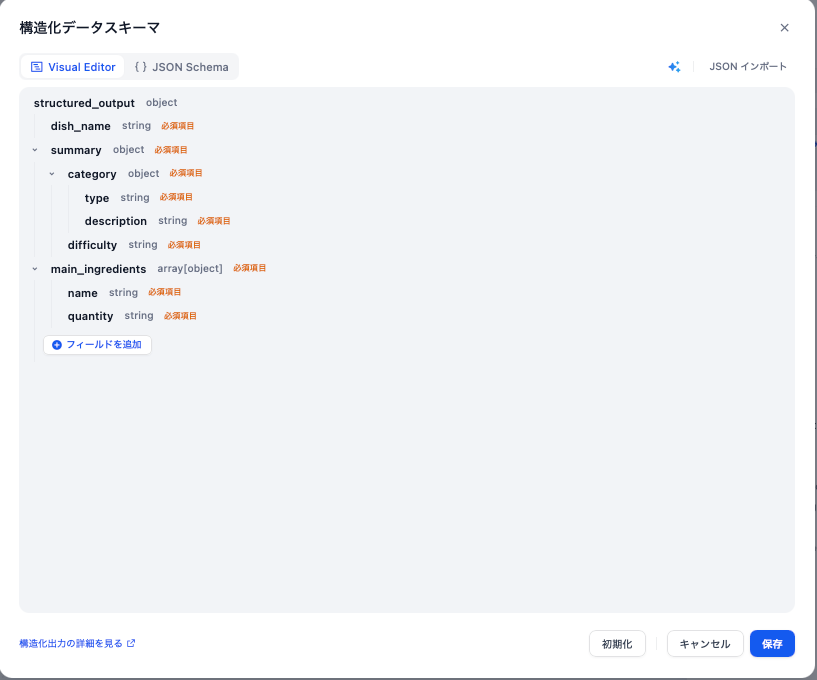Screen dimensions: 817x680
Task: Select the summary field name
Action: tap(76, 150)
